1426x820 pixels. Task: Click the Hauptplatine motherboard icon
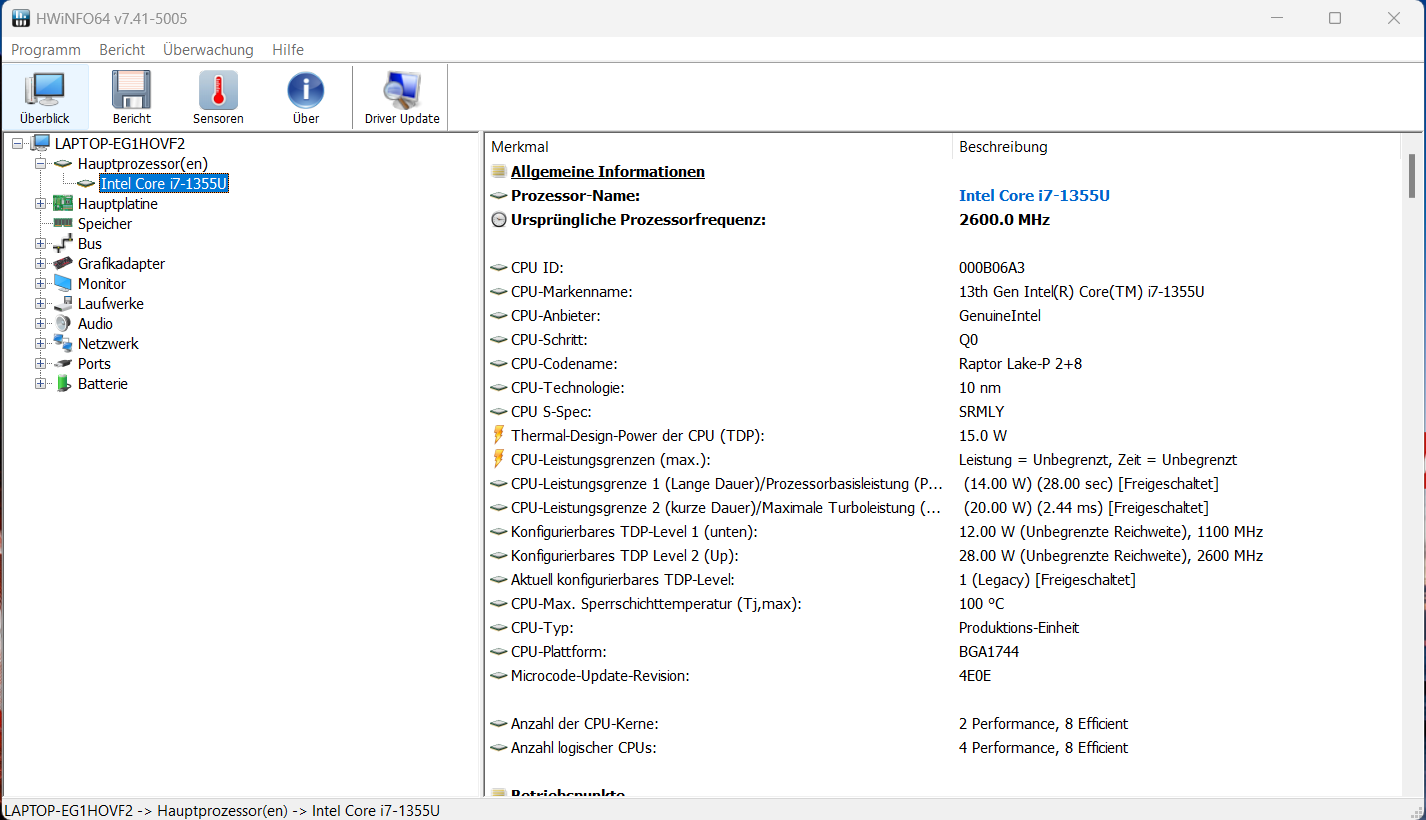(x=63, y=203)
